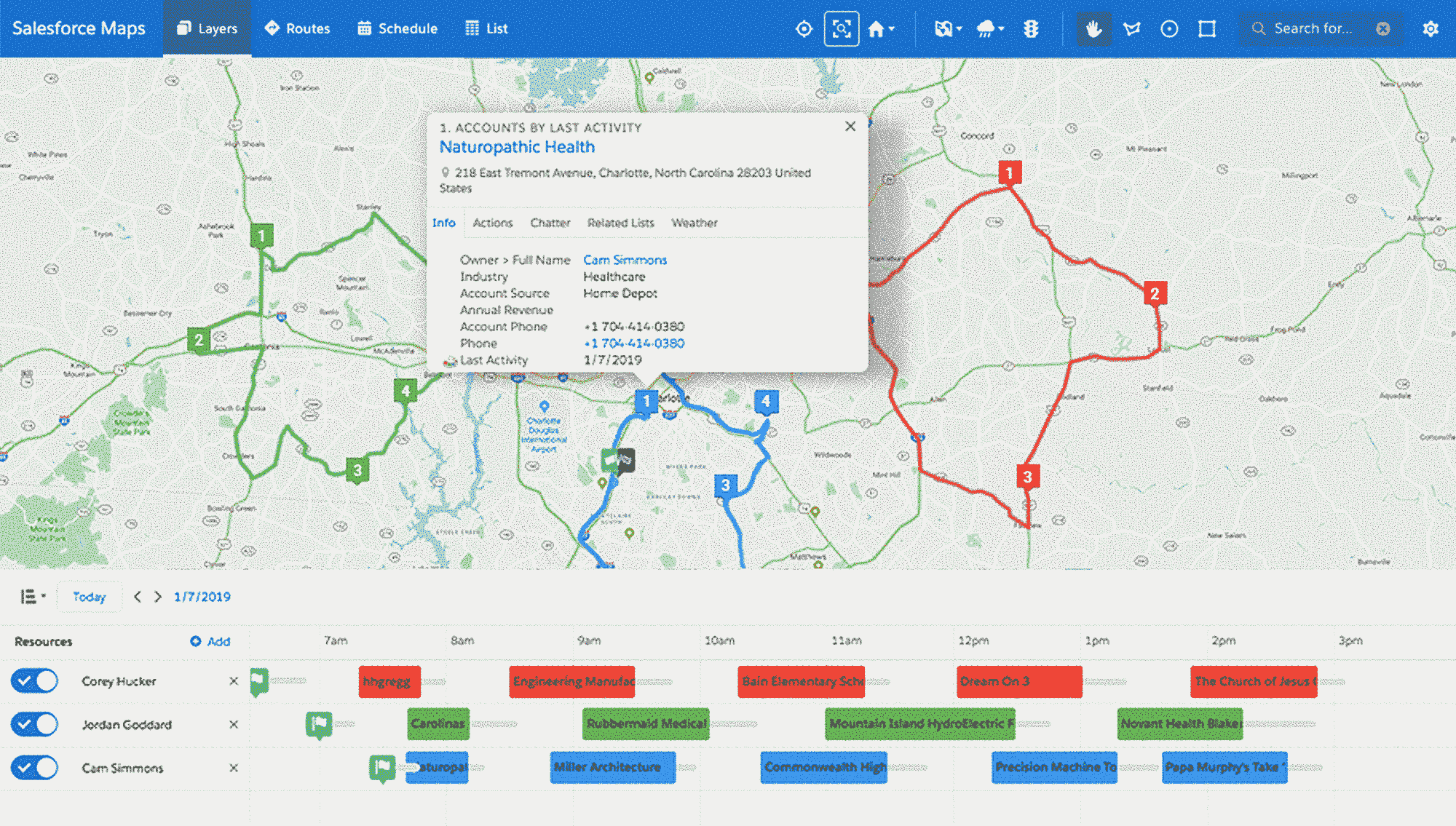Select the hand/pan tool icon
1456x826 pixels.
1093,27
